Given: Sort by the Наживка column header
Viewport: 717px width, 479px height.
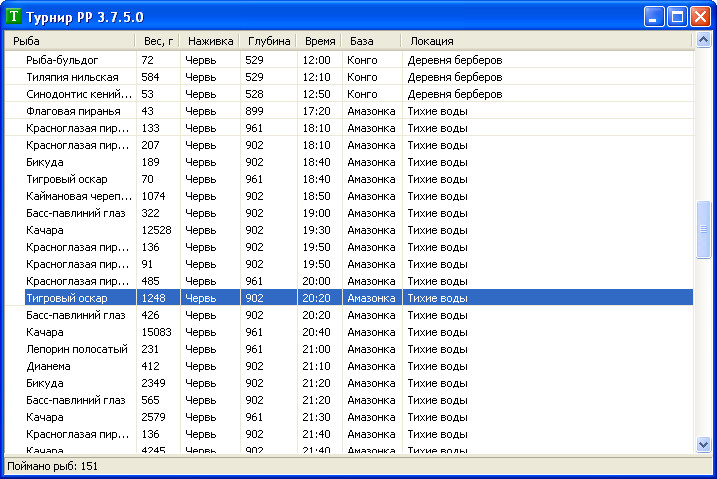Looking at the screenshot, I should coord(210,41).
